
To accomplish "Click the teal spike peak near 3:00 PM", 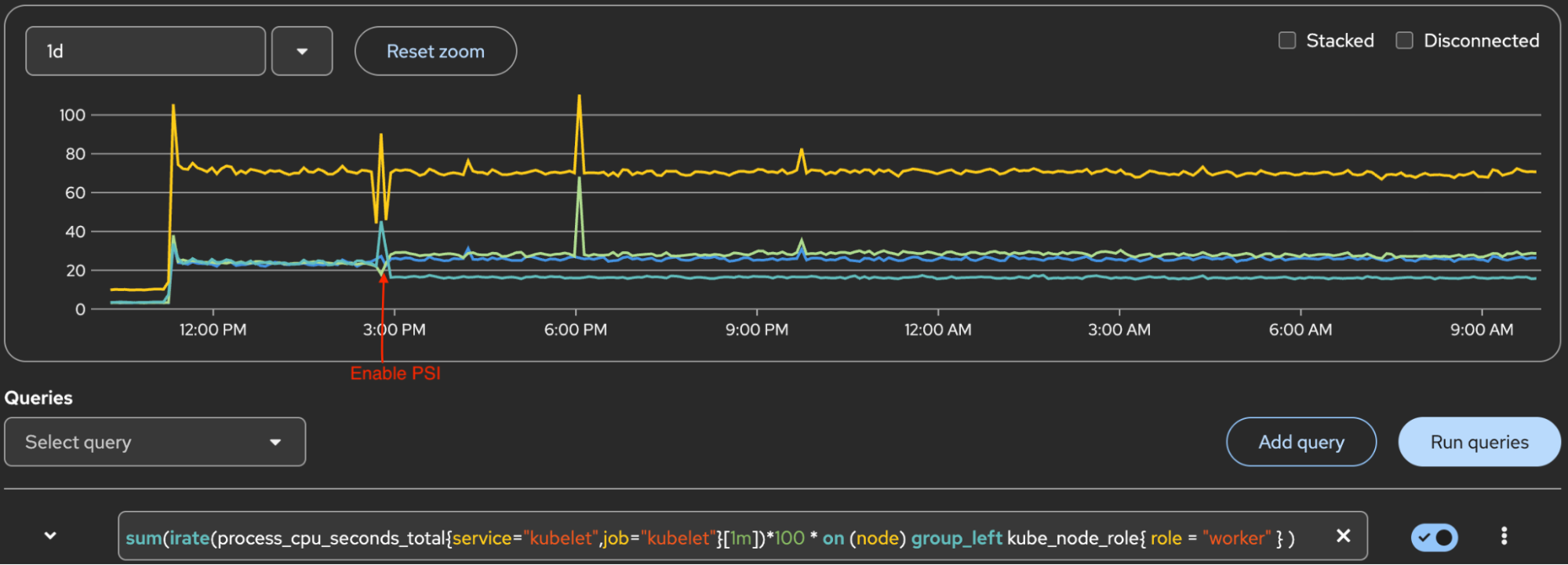I will 381,223.
